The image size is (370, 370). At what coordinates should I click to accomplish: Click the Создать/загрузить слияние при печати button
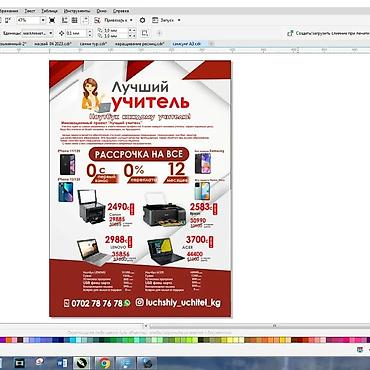pyautogui.click(x=328, y=33)
